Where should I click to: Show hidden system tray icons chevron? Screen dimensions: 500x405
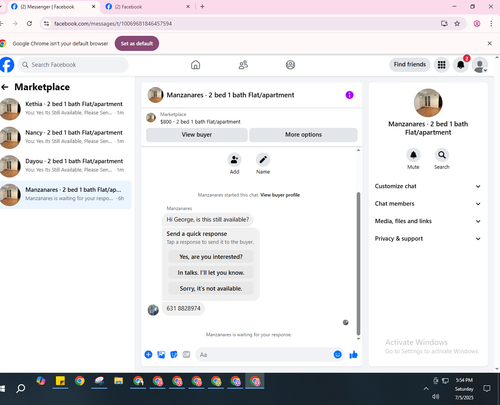[x=426, y=388]
